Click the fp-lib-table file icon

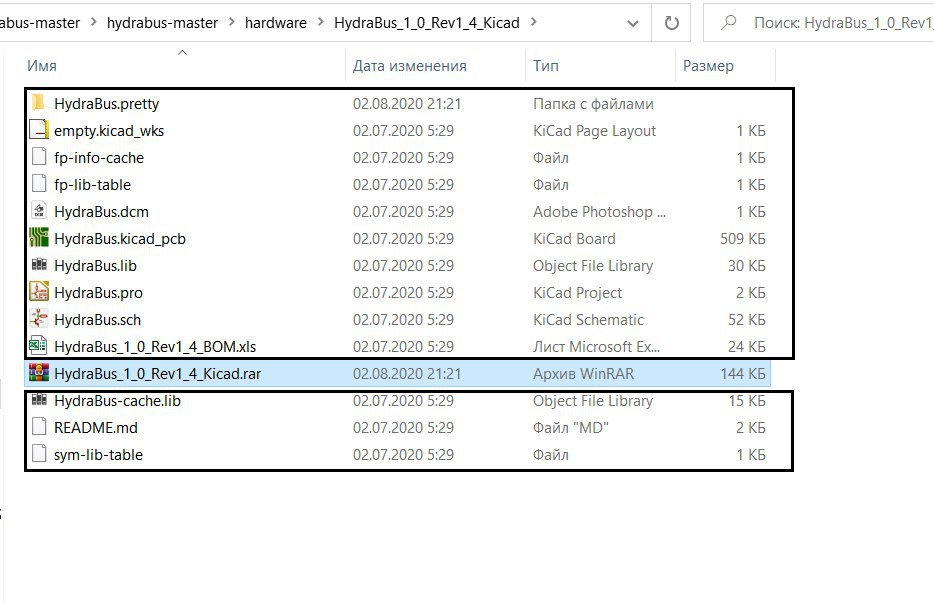[x=39, y=184]
